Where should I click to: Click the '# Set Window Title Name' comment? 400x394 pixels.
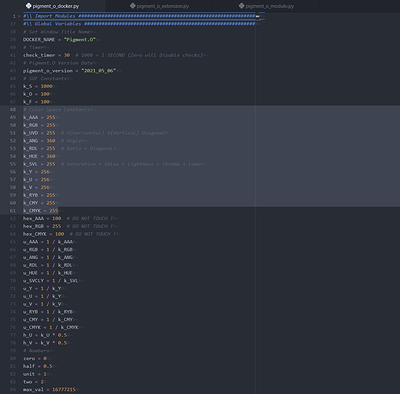56,32
